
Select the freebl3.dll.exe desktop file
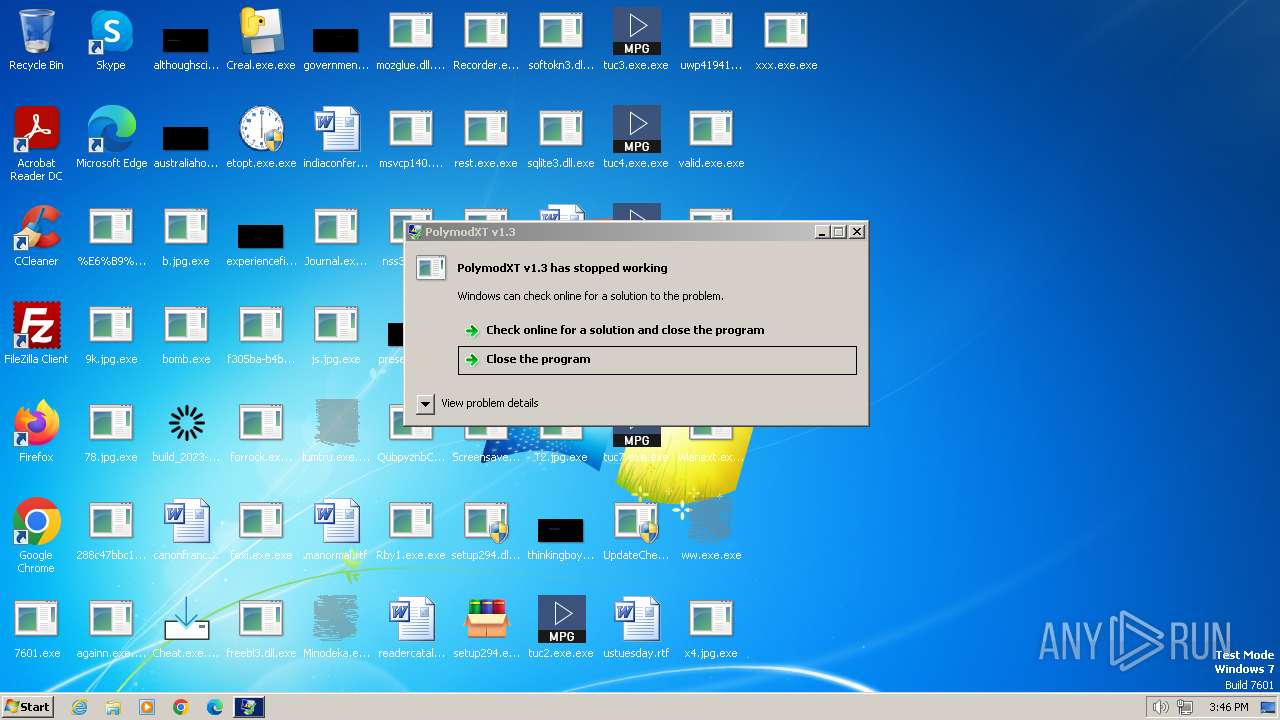tap(261, 628)
